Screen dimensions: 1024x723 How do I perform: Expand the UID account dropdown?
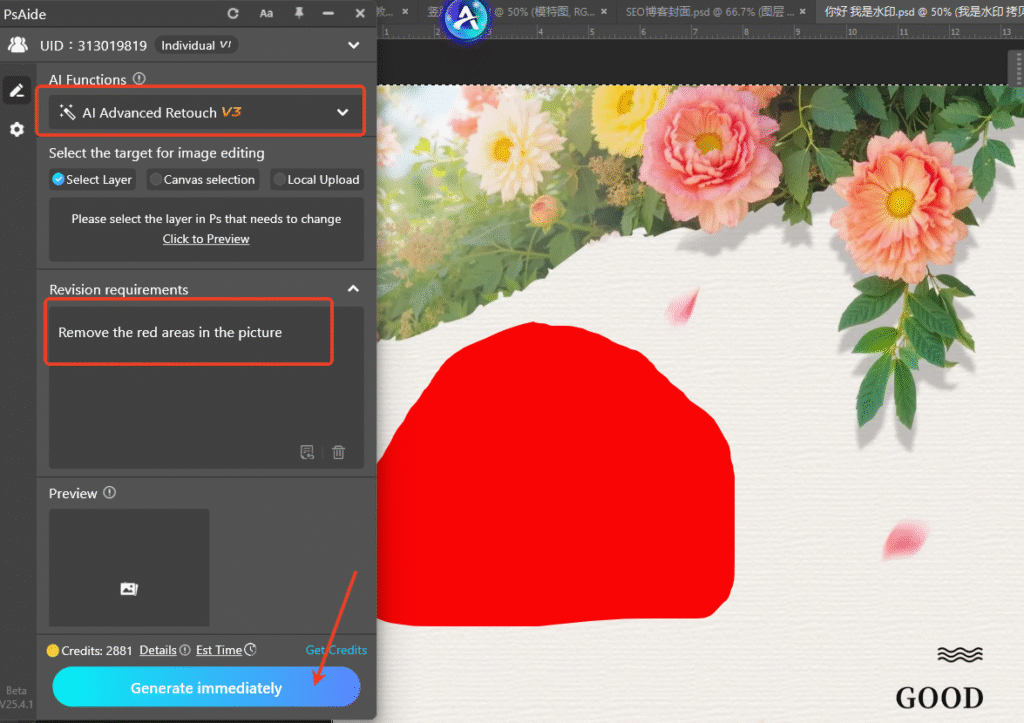(x=353, y=45)
